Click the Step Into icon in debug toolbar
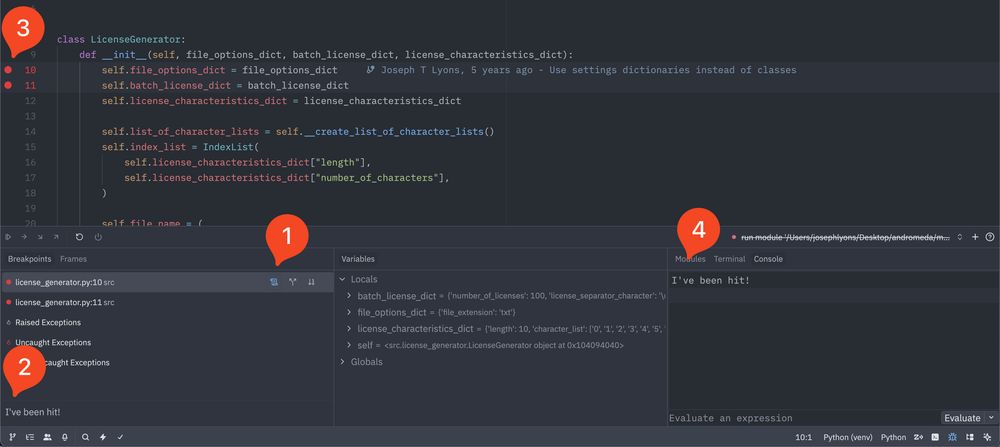1000x447 pixels. coord(40,237)
